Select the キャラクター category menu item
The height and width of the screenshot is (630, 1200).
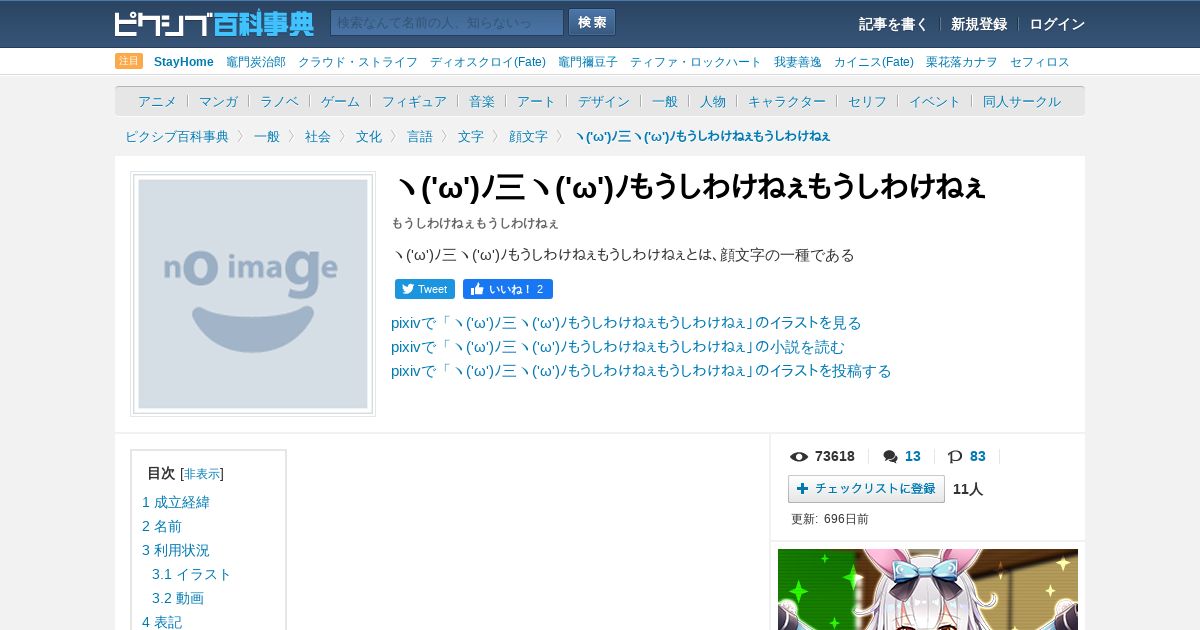tap(787, 101)
